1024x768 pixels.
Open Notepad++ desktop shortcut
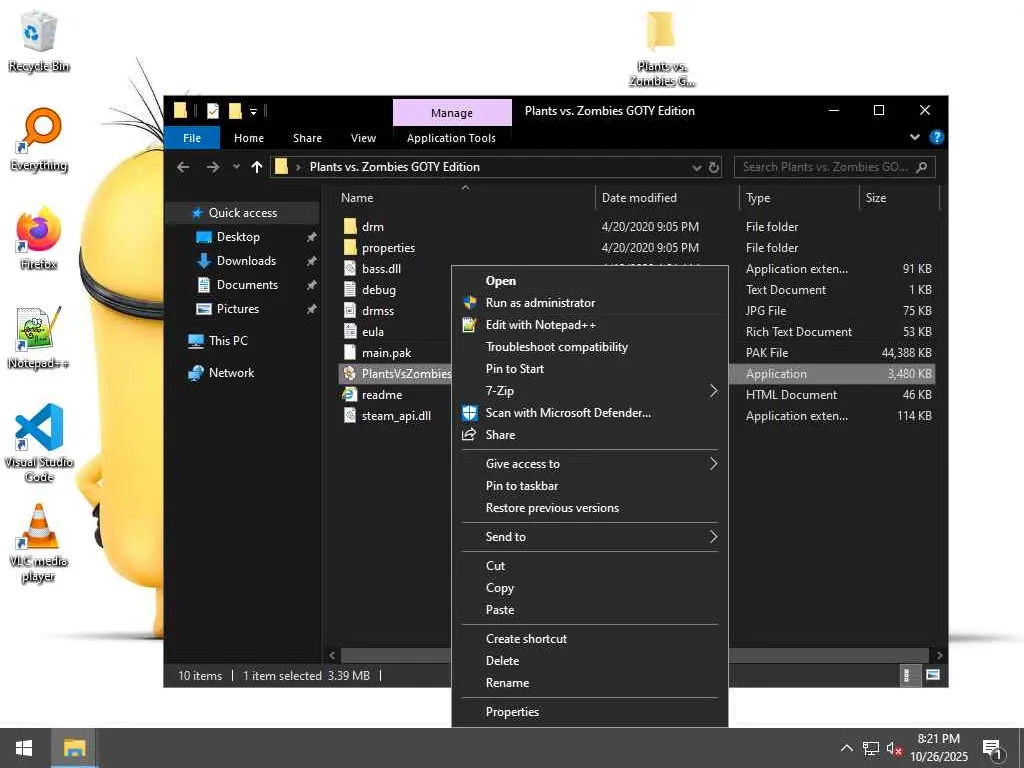pyautogui.click(x=39, y=338)
